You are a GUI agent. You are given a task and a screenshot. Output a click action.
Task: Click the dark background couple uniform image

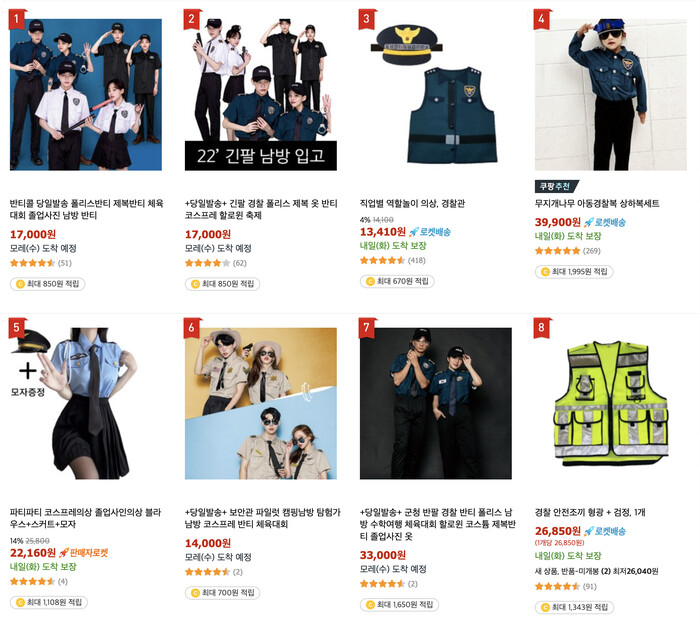[436, 404]
